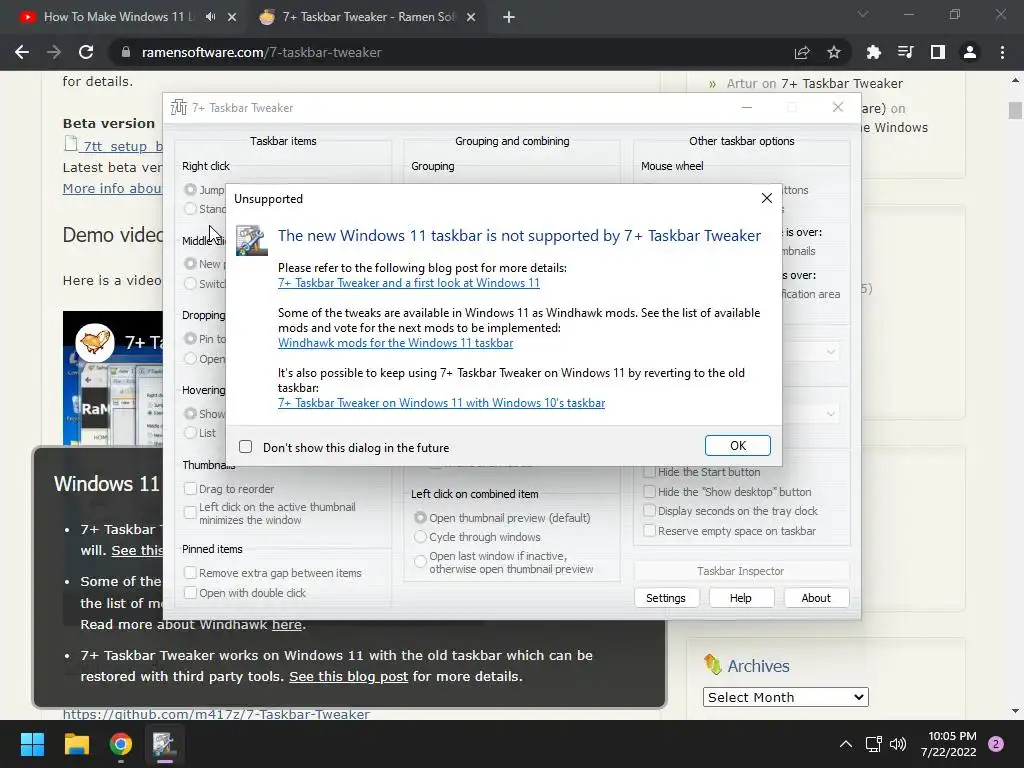Click the network icon in system tray
Screen dimensions: 1024x768
(x=874, y=744)
